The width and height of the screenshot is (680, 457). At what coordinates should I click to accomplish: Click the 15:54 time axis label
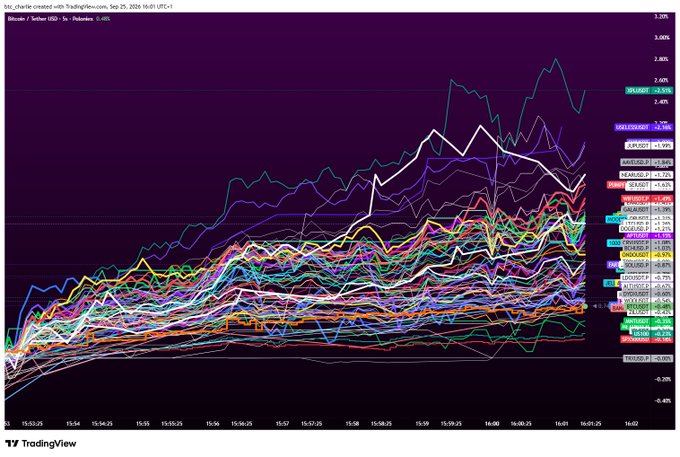coord(73,424)
